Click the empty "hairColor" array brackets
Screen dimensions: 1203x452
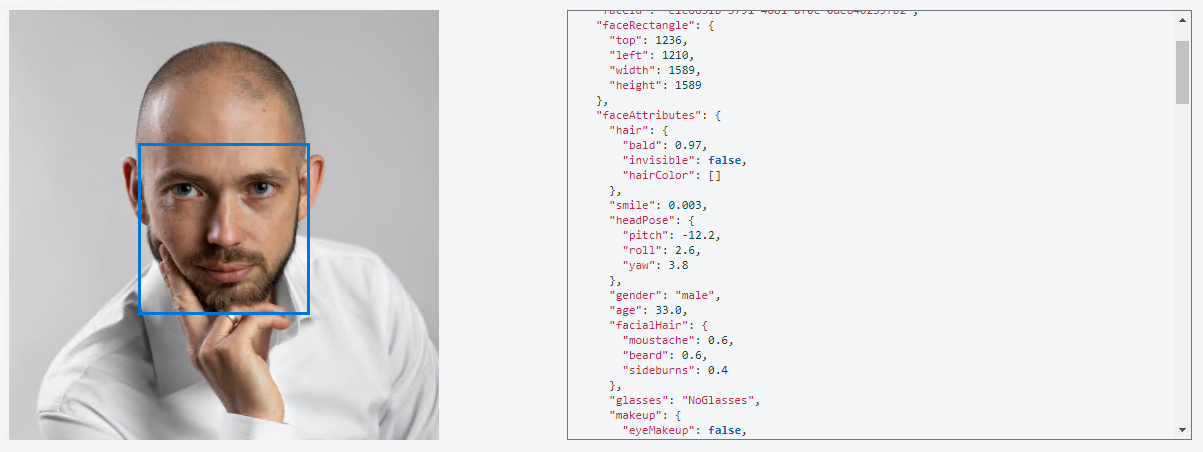714,175
